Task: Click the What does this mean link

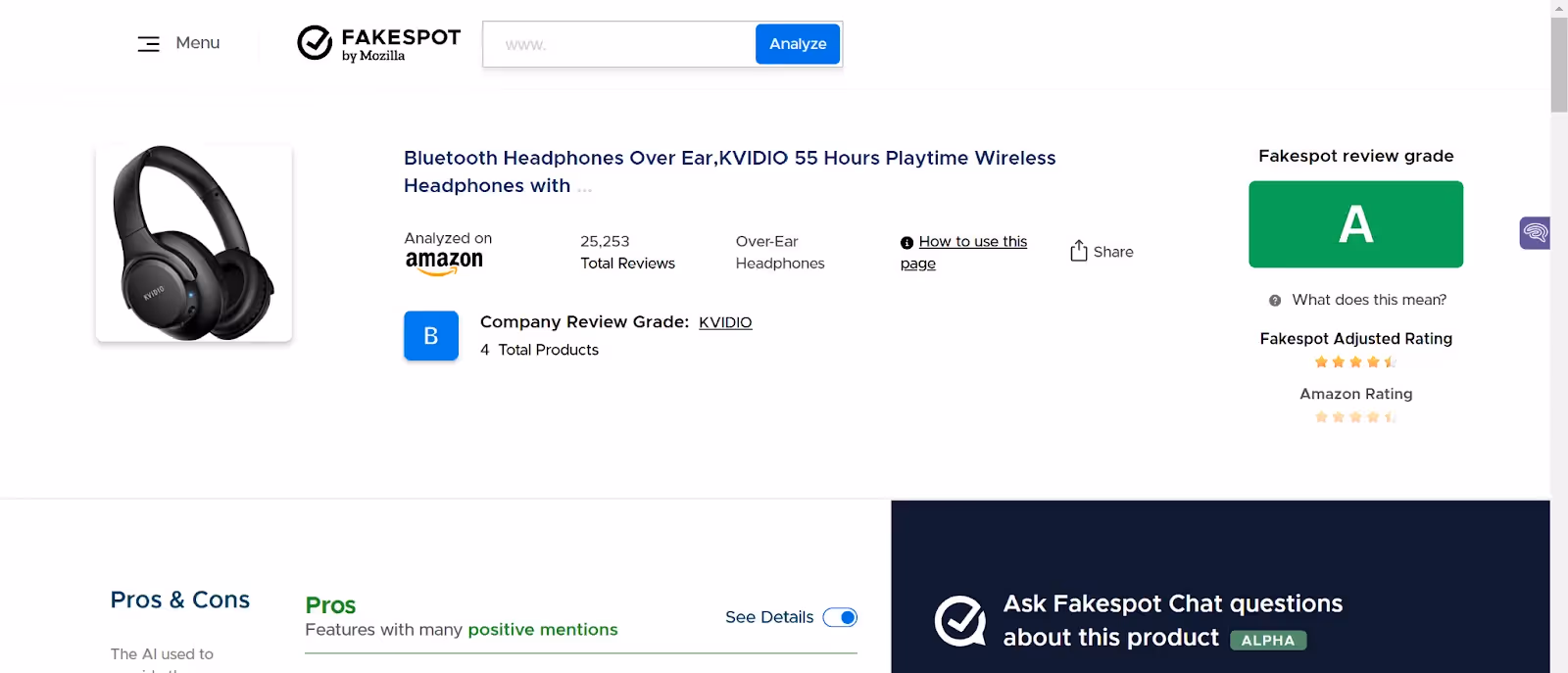Action: point(1368,300)
